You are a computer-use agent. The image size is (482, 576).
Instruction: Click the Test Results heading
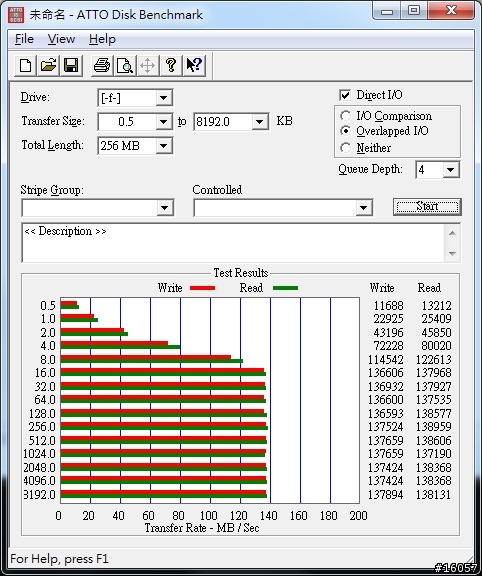coord(241,273)
